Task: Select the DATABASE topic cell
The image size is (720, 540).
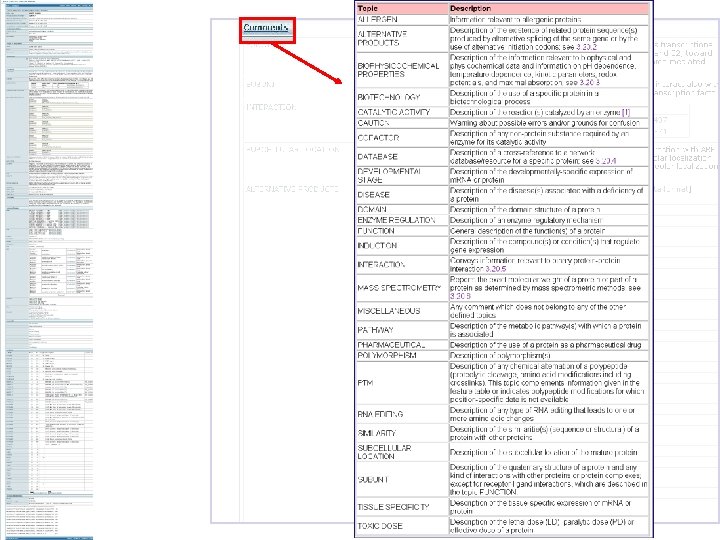Action: [x=403, y=157]
